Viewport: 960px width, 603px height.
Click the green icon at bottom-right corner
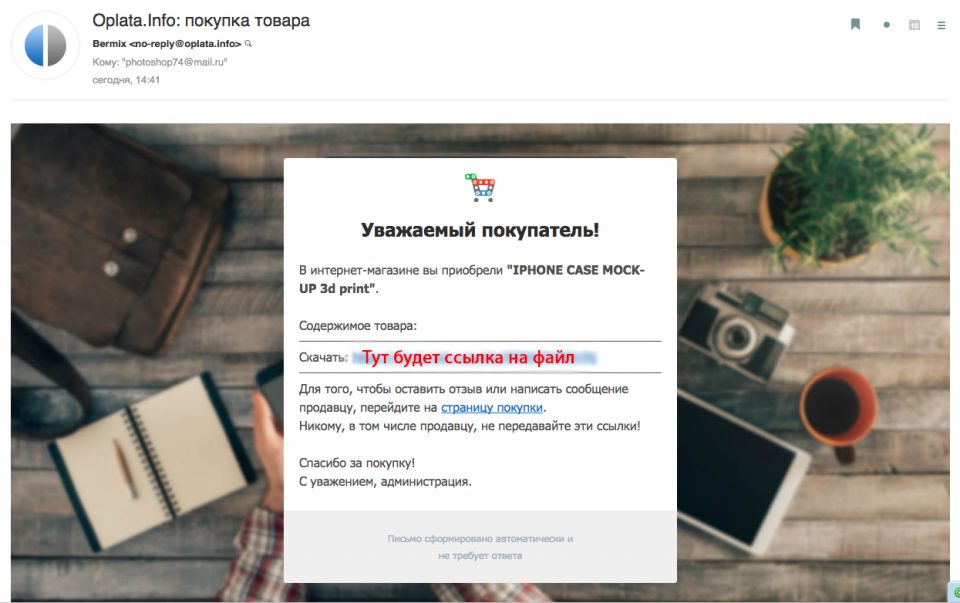955,592
